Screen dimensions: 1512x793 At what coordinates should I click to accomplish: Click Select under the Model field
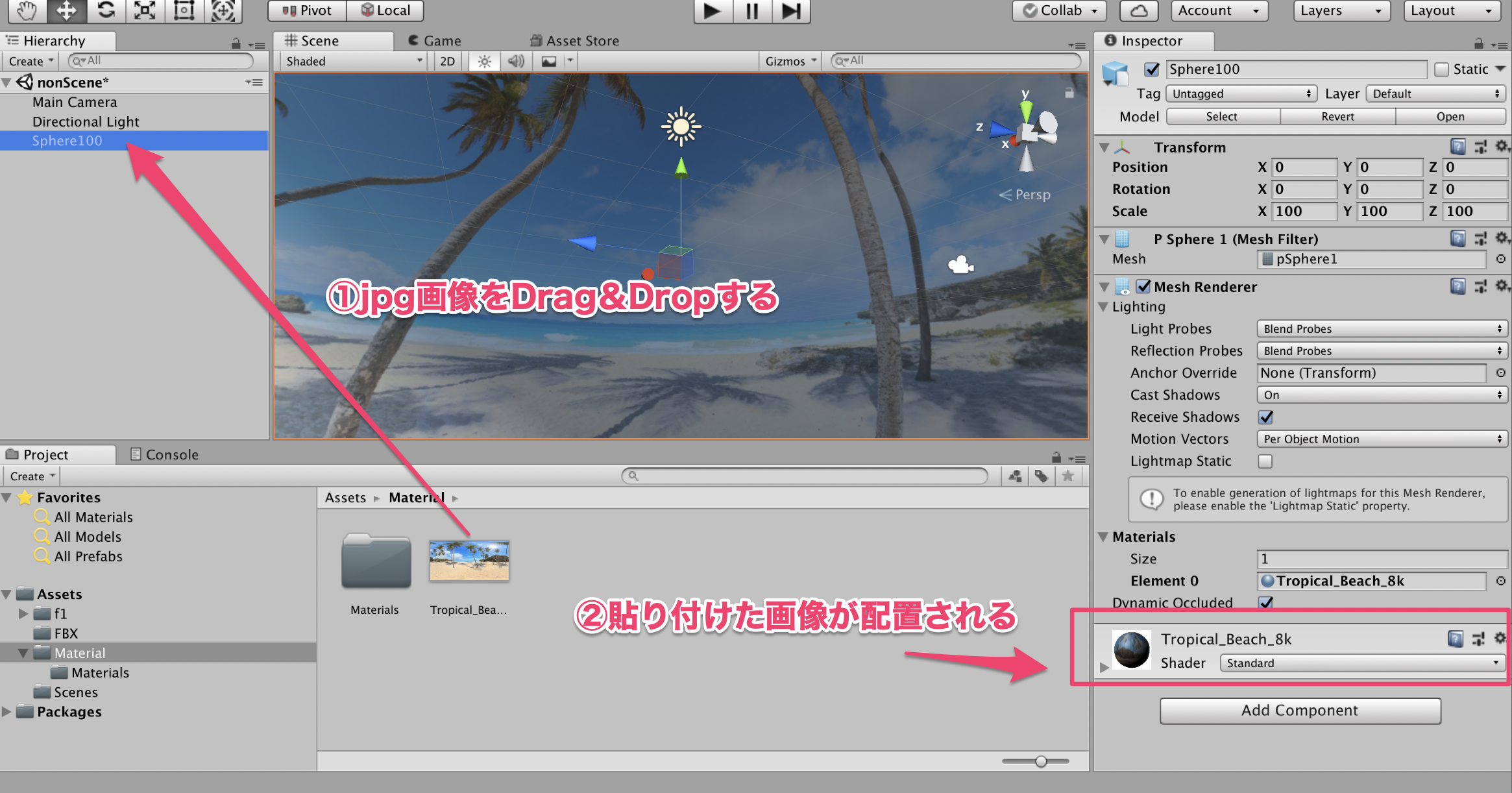1222,116
